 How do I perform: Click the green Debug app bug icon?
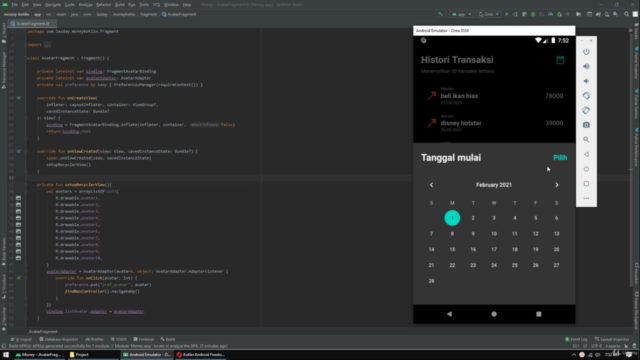pos(533,14)
